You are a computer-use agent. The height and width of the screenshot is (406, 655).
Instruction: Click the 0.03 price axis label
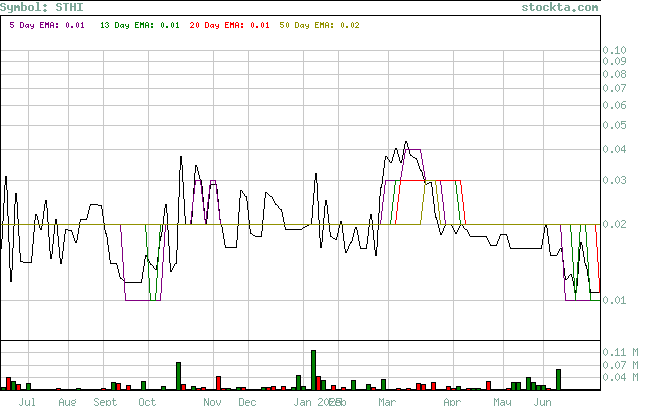pyautogui.click(x=614, y=180)
